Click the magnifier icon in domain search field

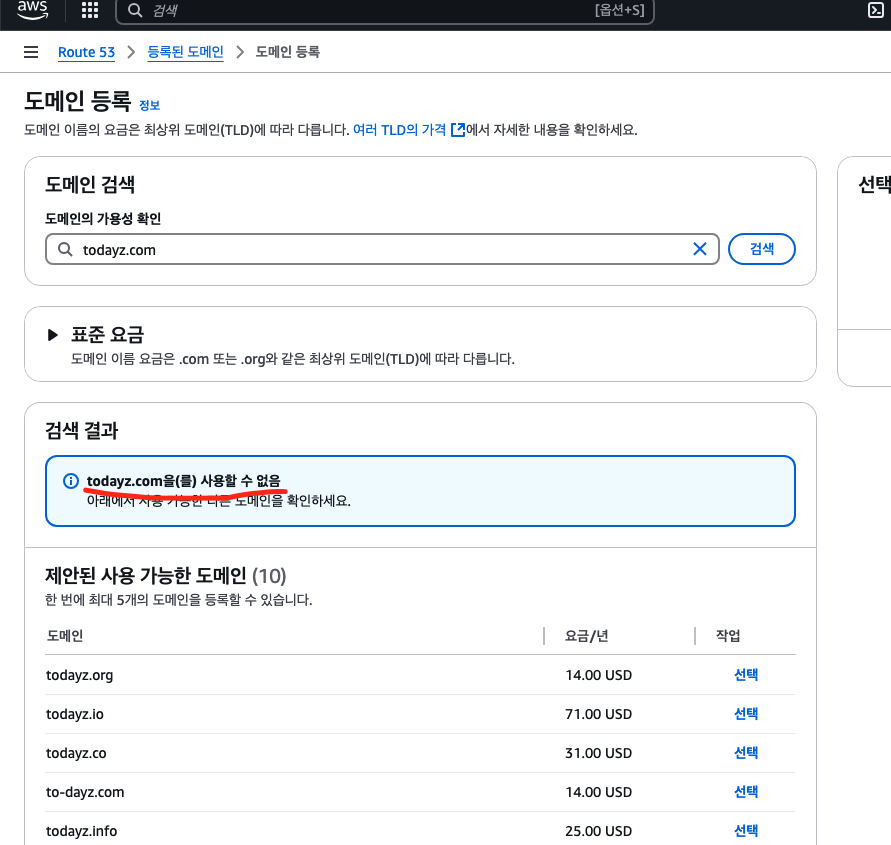(x=65, y=249)
